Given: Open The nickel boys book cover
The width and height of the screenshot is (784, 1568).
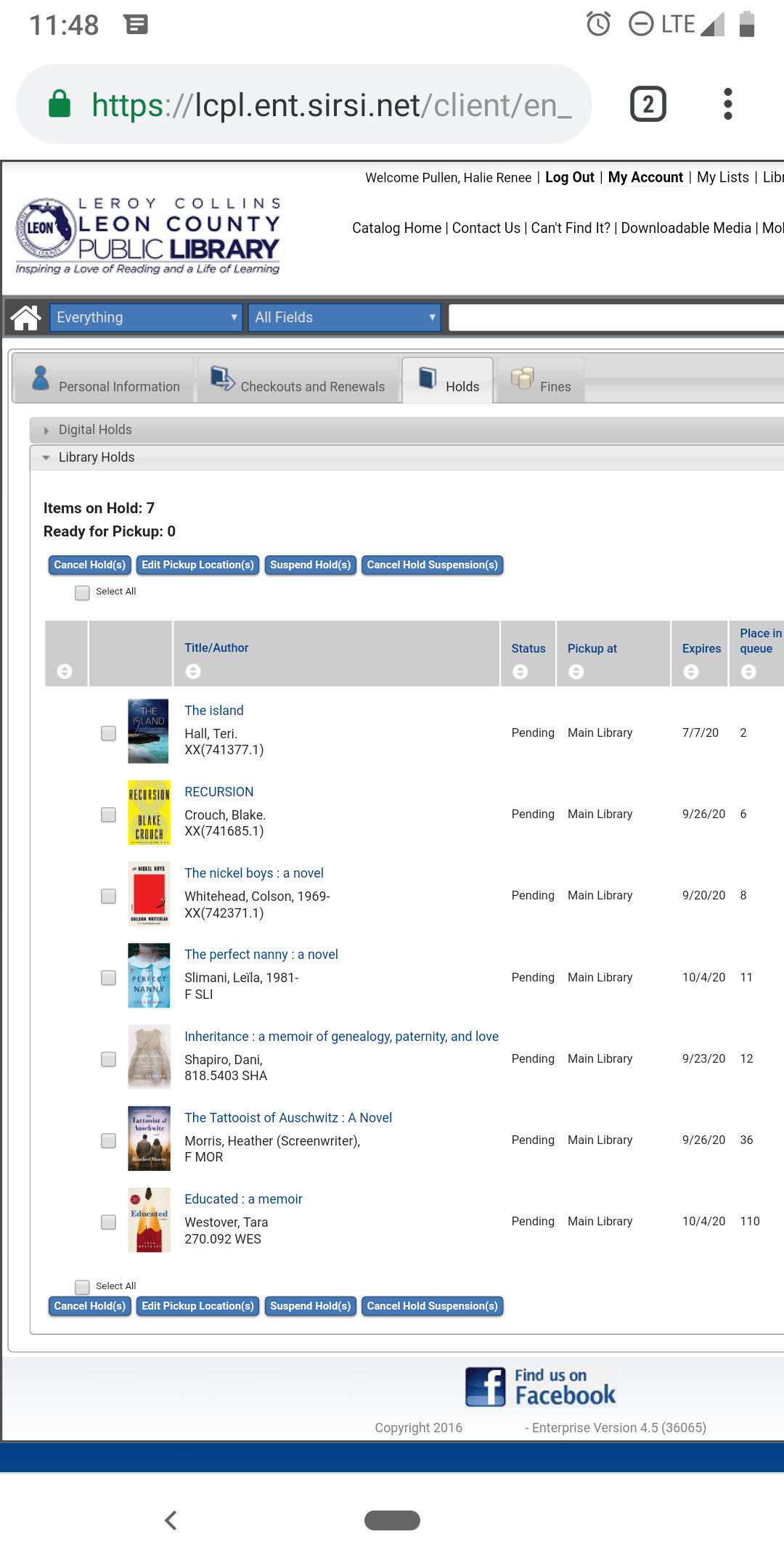Looking at the screenshot, I should coord(149,894).
